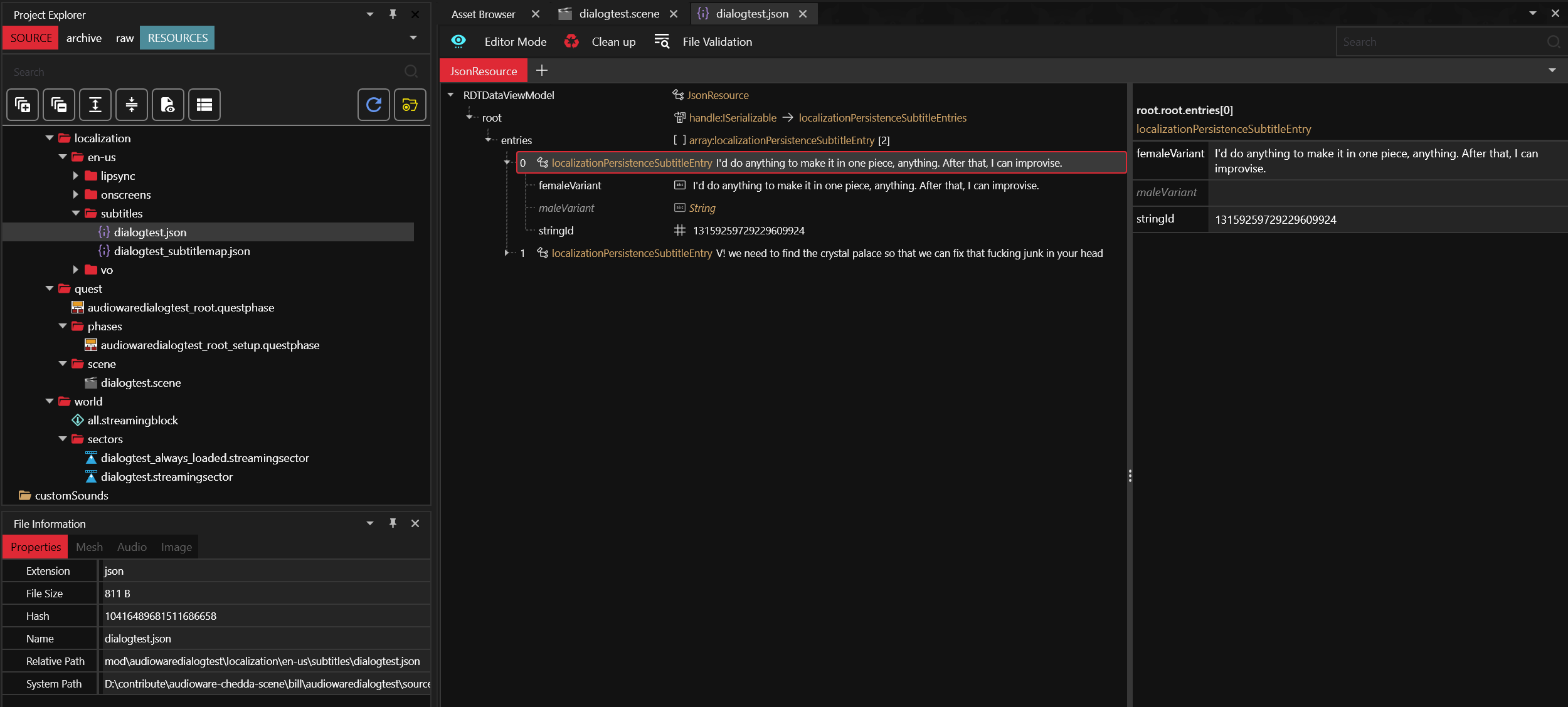Toggle the RESOURCES filter button
Screen dimensions: 1568x707
point(177,38)
